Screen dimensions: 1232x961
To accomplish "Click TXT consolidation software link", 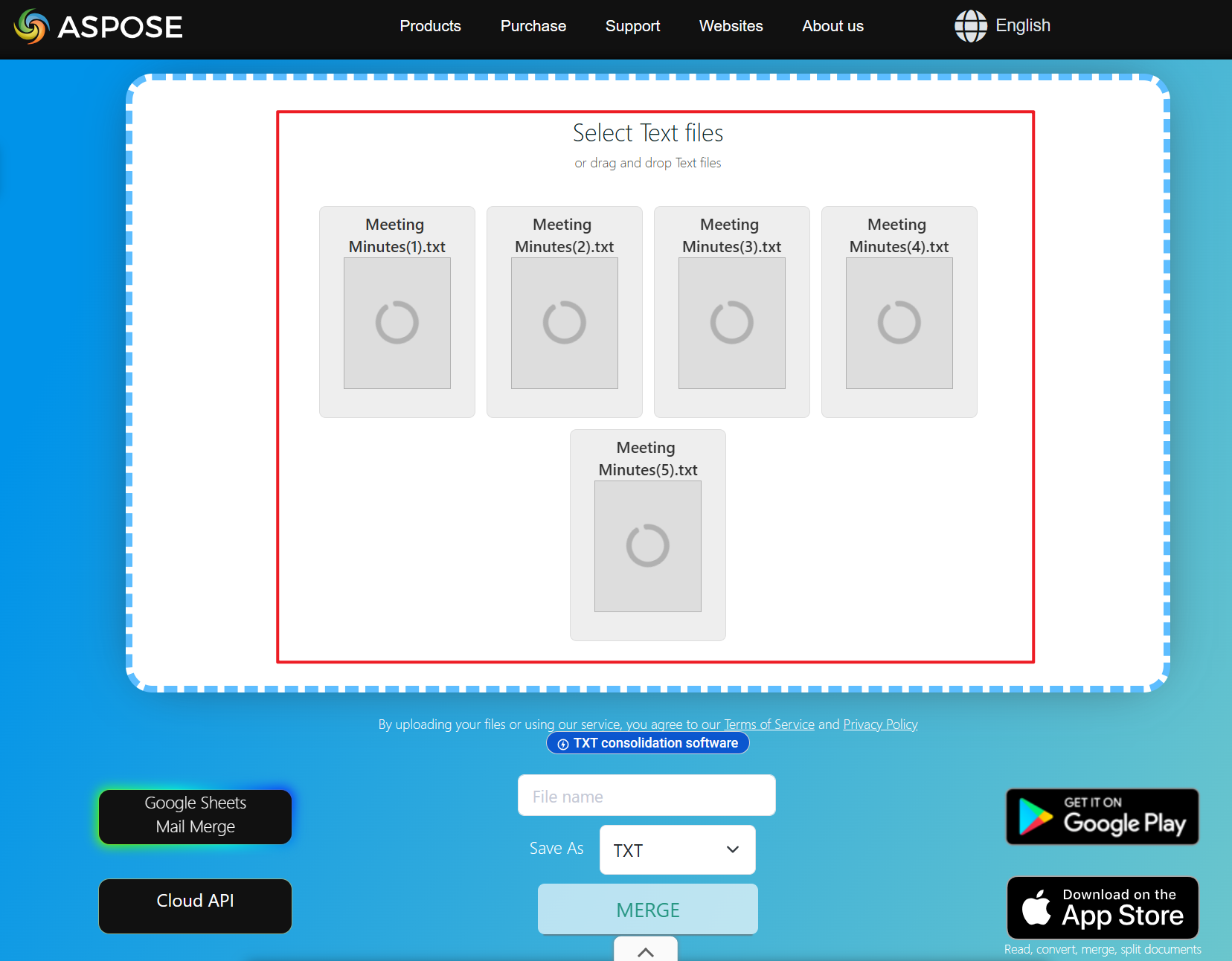I will tap(647, 743).
